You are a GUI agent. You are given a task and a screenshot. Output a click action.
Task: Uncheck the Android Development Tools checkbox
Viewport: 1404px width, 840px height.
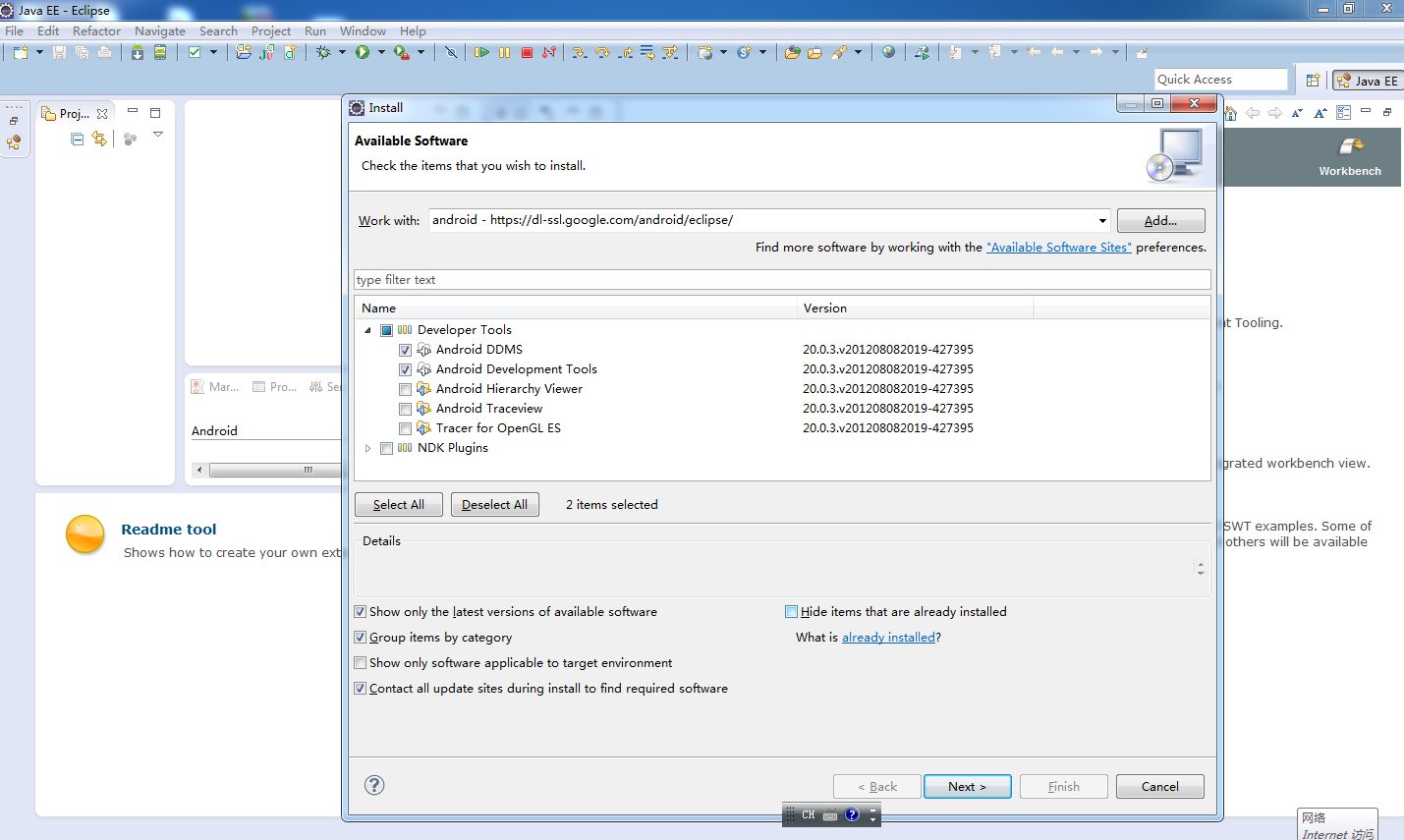[405, 369]
